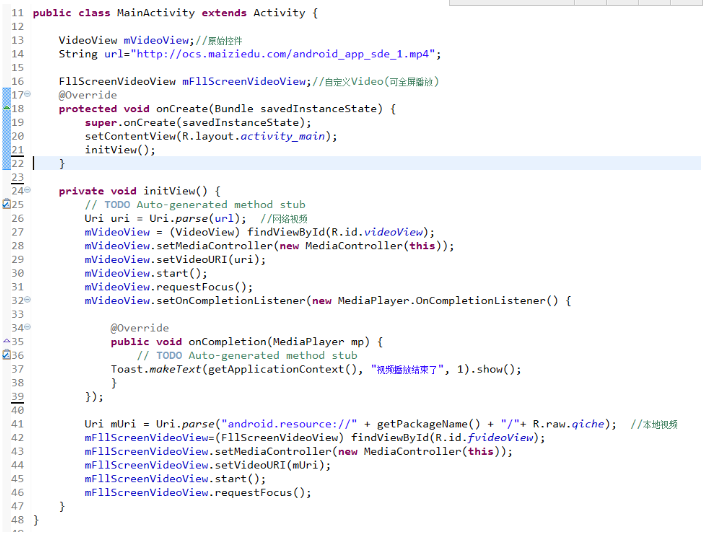Click the super keyword on line 19
Screen dimensions: 712x541
(100, 123)
